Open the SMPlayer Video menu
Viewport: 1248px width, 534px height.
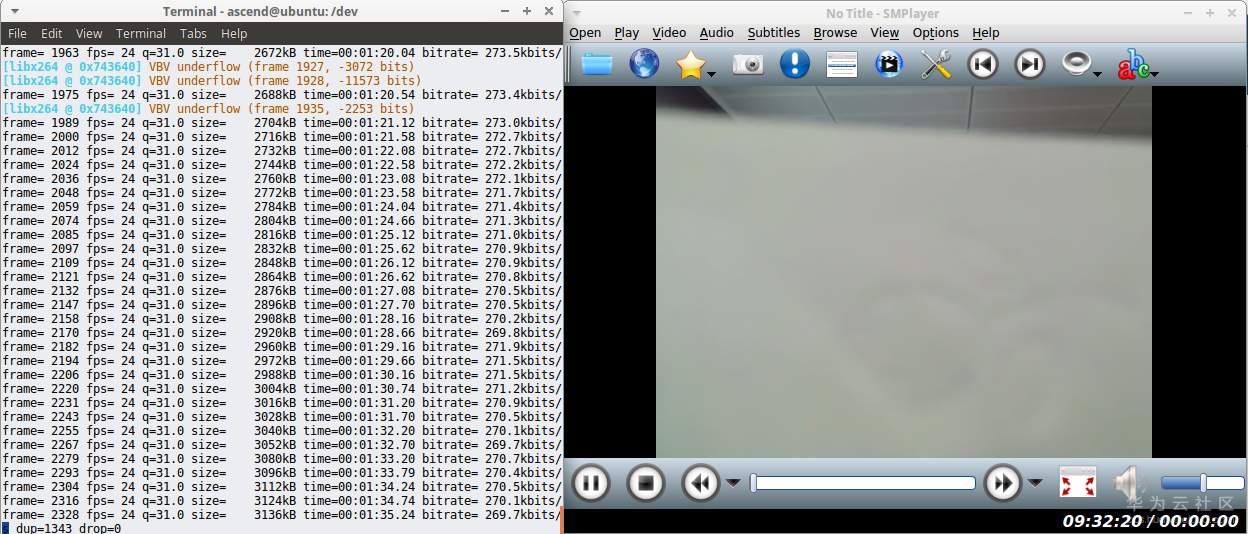tap(669, 33)
